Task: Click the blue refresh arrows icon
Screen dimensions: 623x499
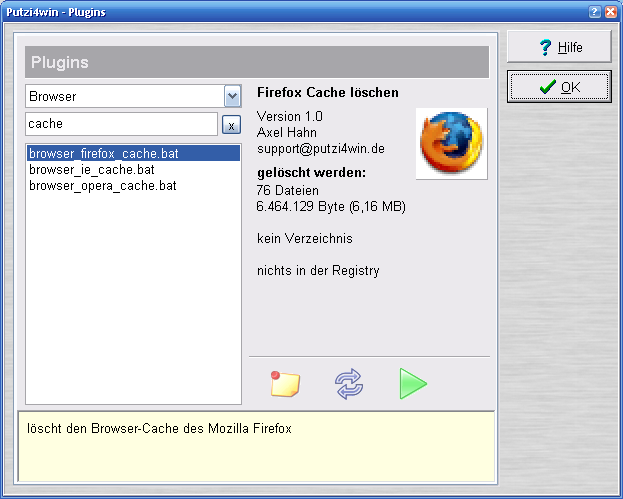Action: (349, 383)
